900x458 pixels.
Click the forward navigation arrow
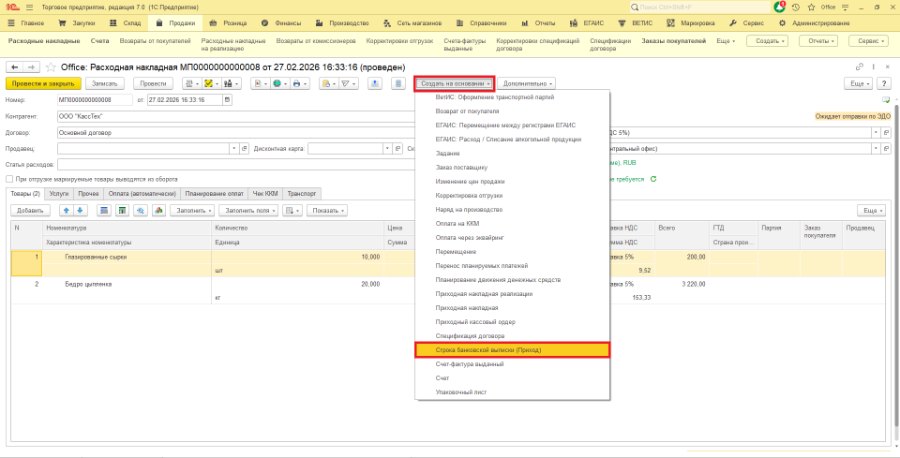tap(32, 67)
